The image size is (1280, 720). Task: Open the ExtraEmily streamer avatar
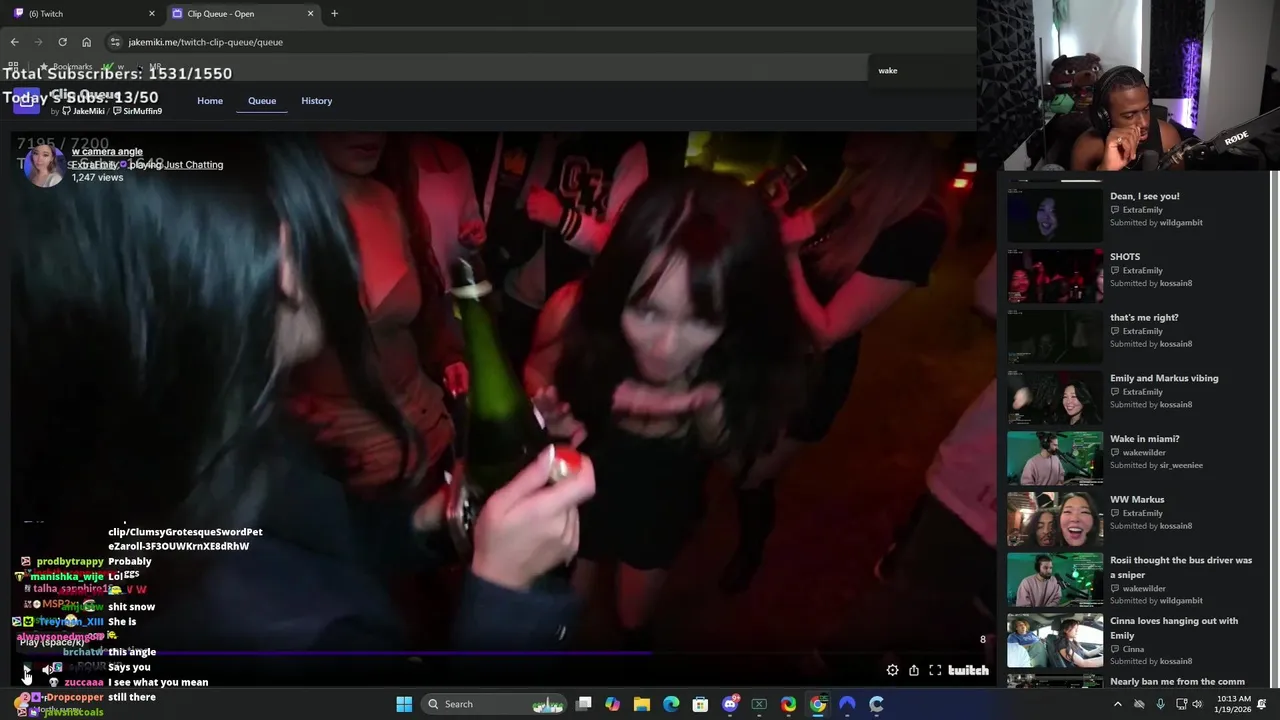click(x=44, y=165)
